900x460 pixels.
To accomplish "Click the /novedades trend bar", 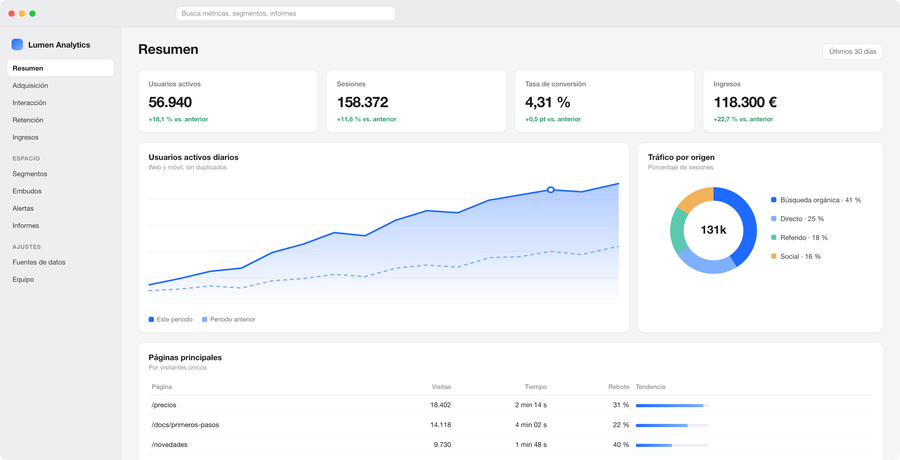I will [x=672, y=445].
